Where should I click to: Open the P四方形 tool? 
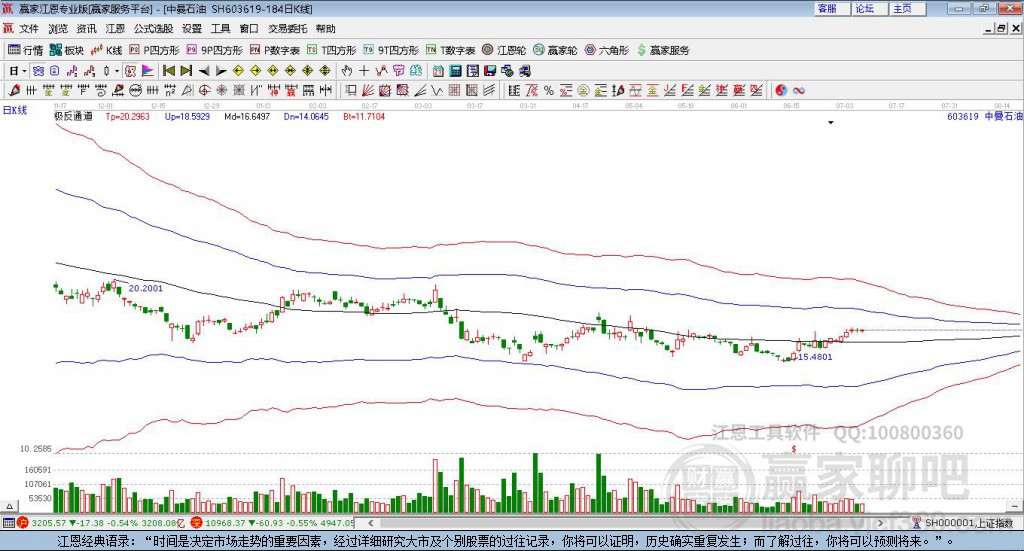coord(154,50)
